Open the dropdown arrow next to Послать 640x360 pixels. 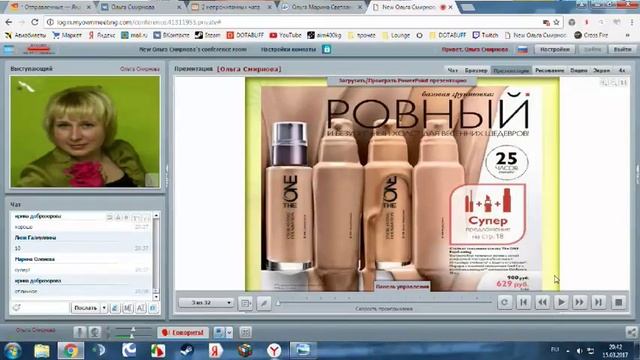click(104, 308)
